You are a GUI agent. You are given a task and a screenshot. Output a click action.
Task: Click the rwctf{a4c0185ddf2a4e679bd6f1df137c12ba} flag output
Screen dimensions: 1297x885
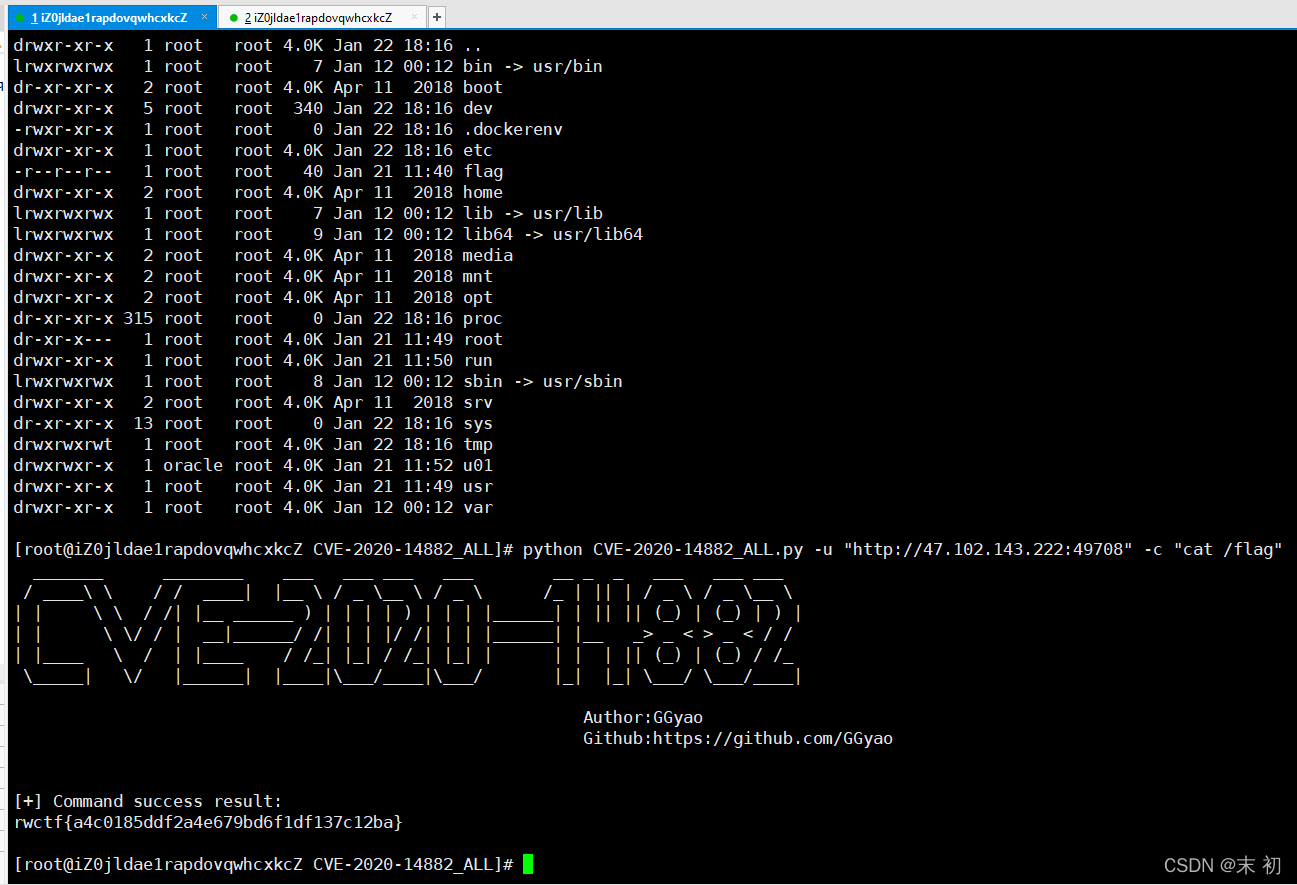[208, 822]
